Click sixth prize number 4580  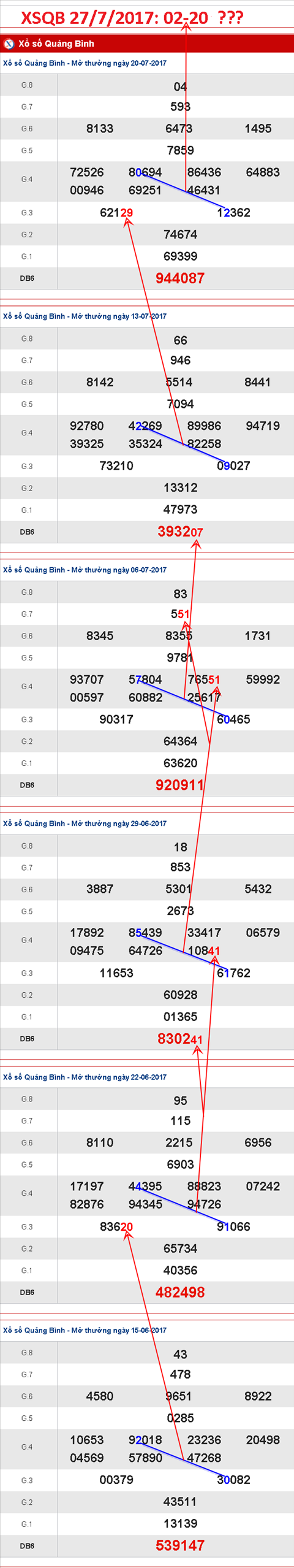100,1396
